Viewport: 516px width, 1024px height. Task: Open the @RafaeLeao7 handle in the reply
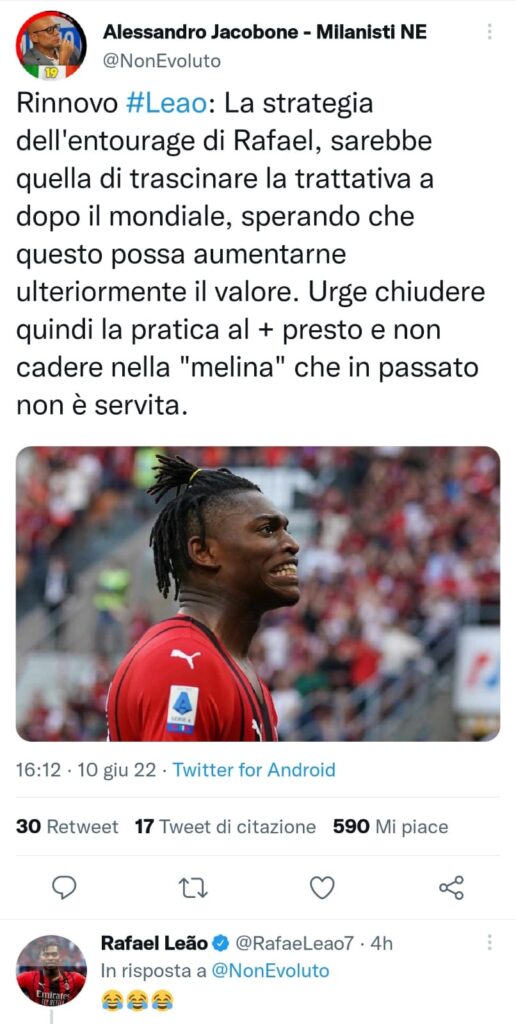pyautogui.click(x=294, y=943)
